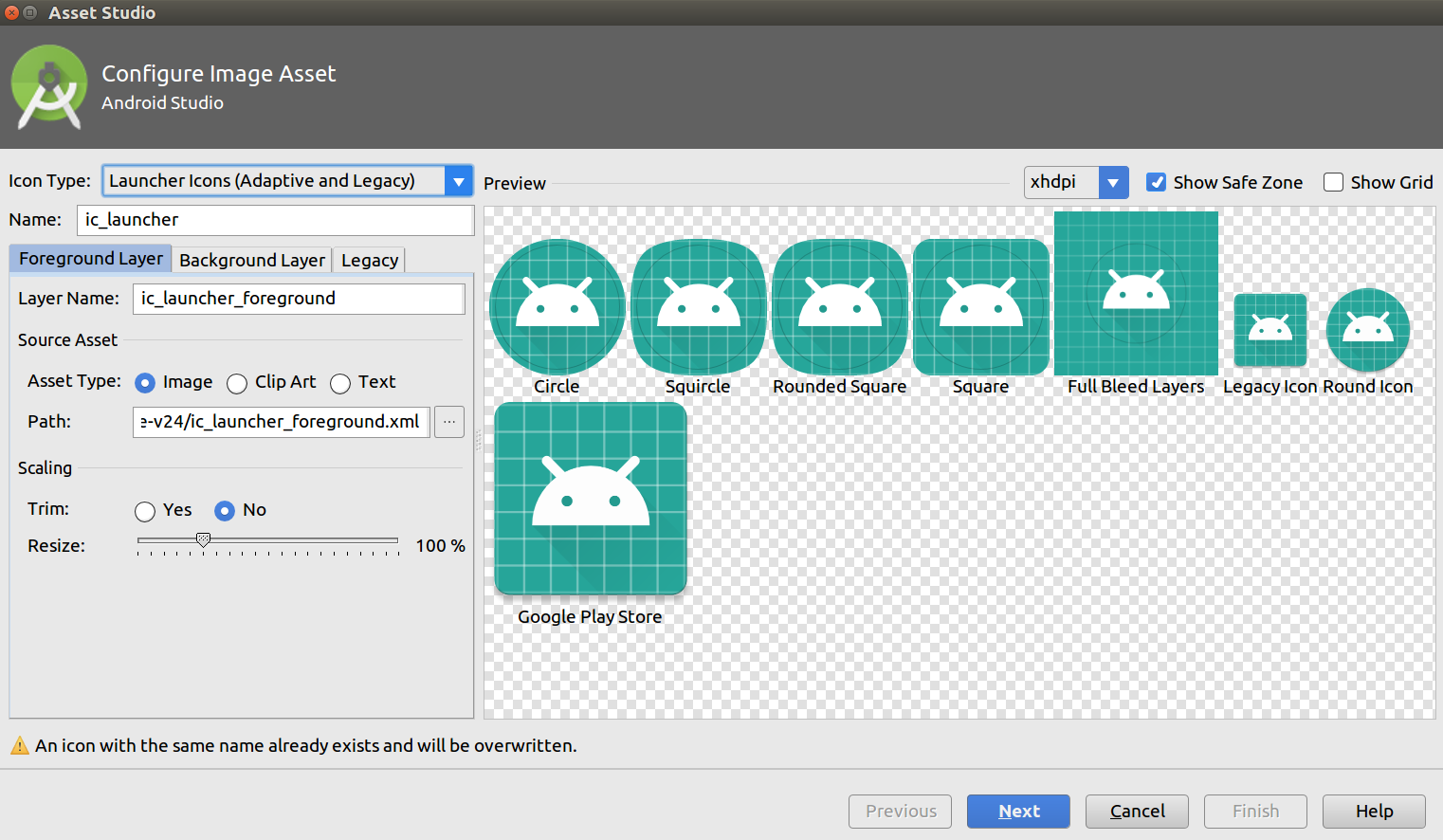Open the Icon Type dropdown
This screenshot has width=1443, height=840.
pyautogui.click(x=458, y=181)
